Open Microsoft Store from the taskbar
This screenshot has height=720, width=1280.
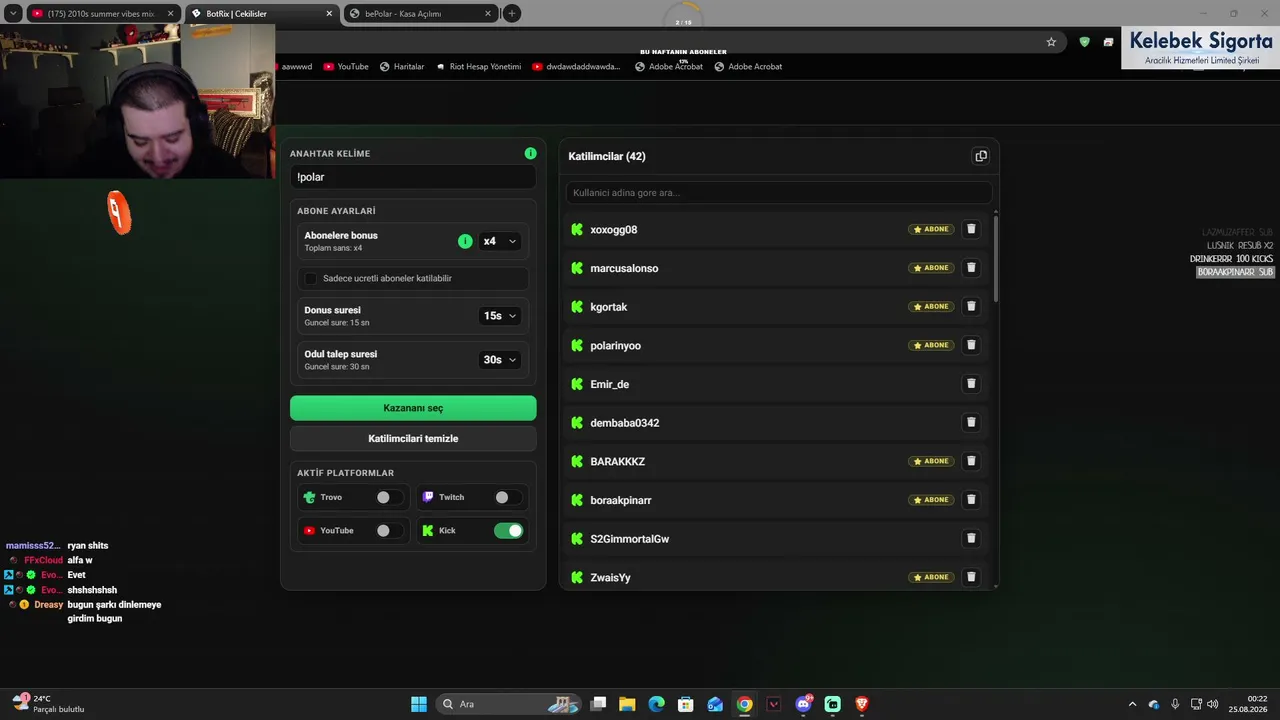point(686,704)
